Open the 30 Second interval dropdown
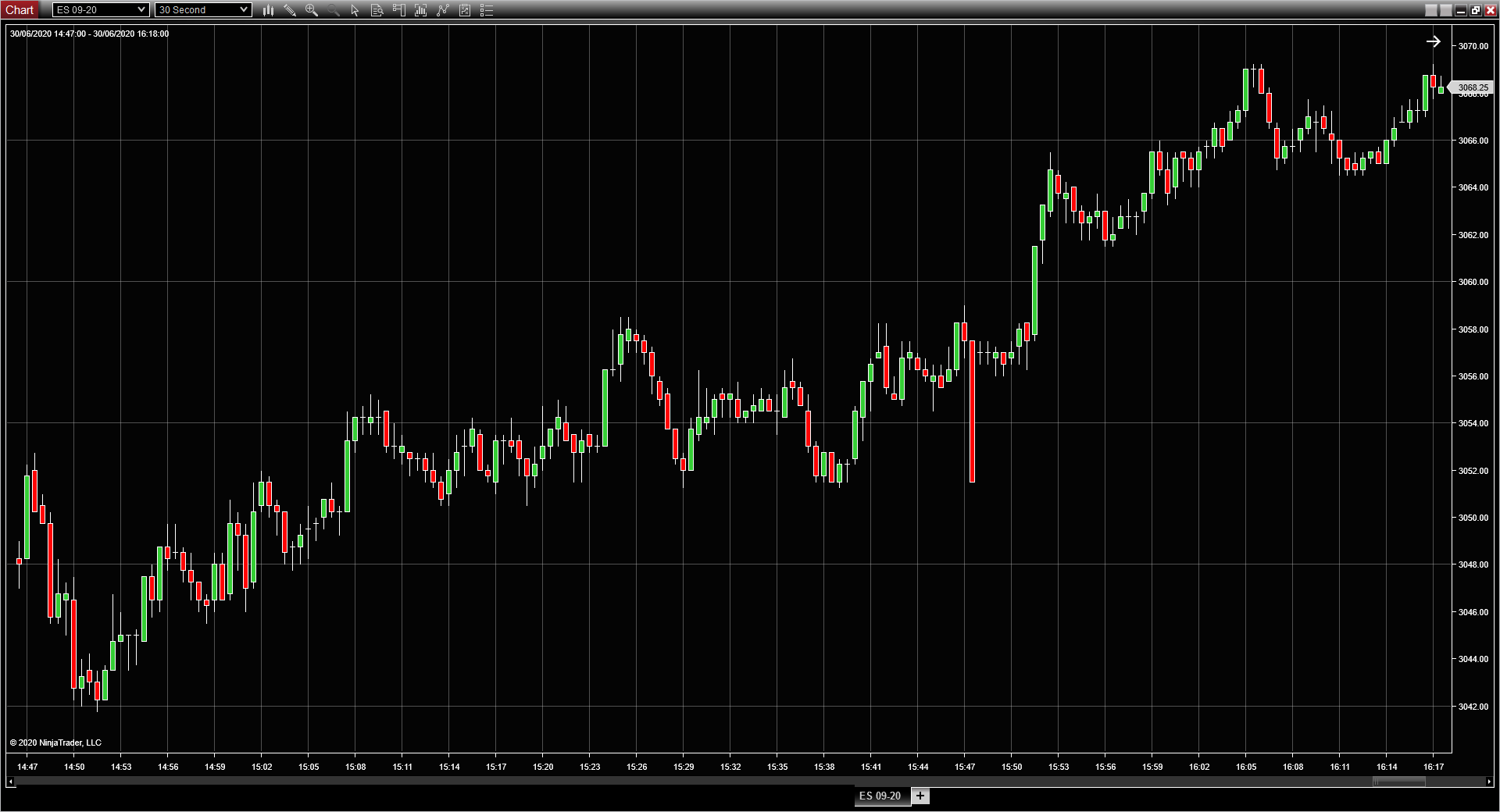Image resolution: width=1500 pixels, height=812 pixels. pos(203,10)
